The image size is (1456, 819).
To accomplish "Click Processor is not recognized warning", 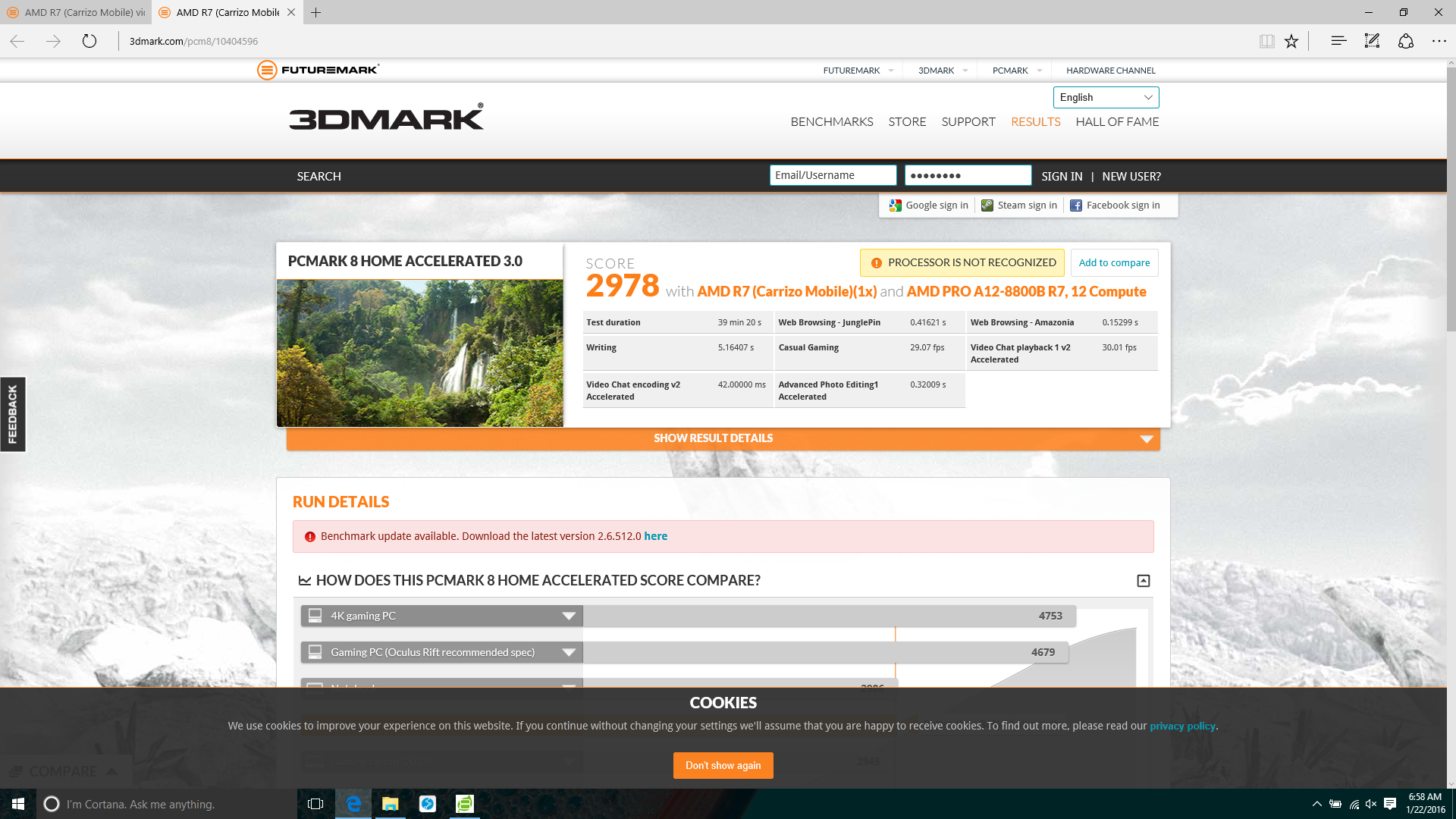I will 962,262.
